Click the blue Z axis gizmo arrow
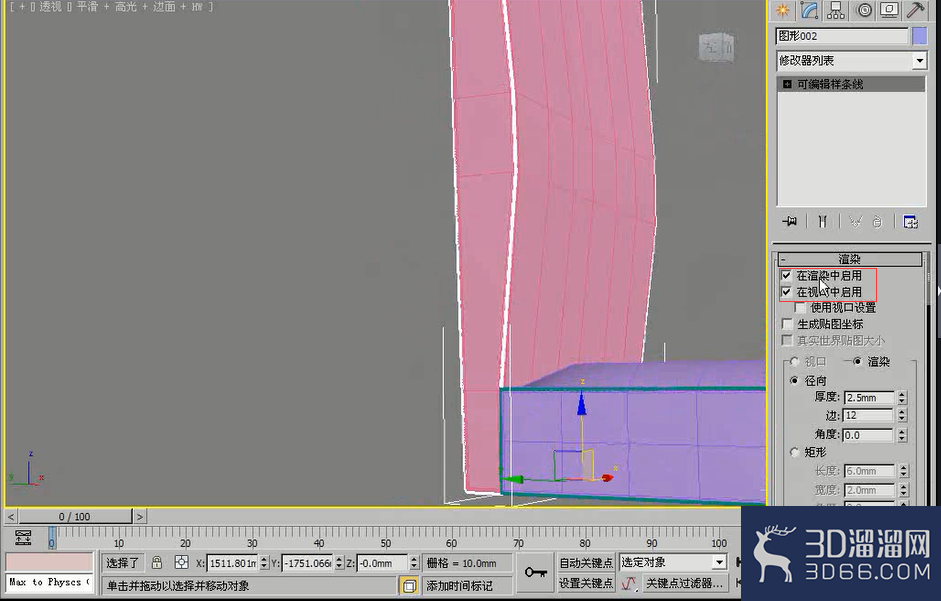 click(581, 403)
